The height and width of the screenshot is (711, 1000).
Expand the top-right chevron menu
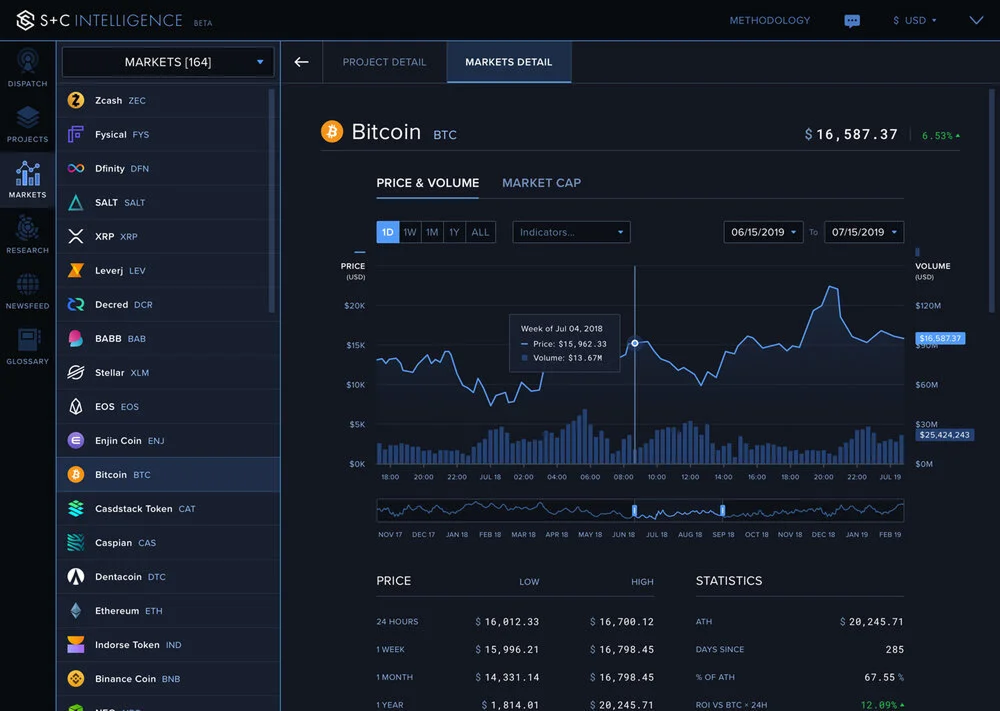point(976,20)
